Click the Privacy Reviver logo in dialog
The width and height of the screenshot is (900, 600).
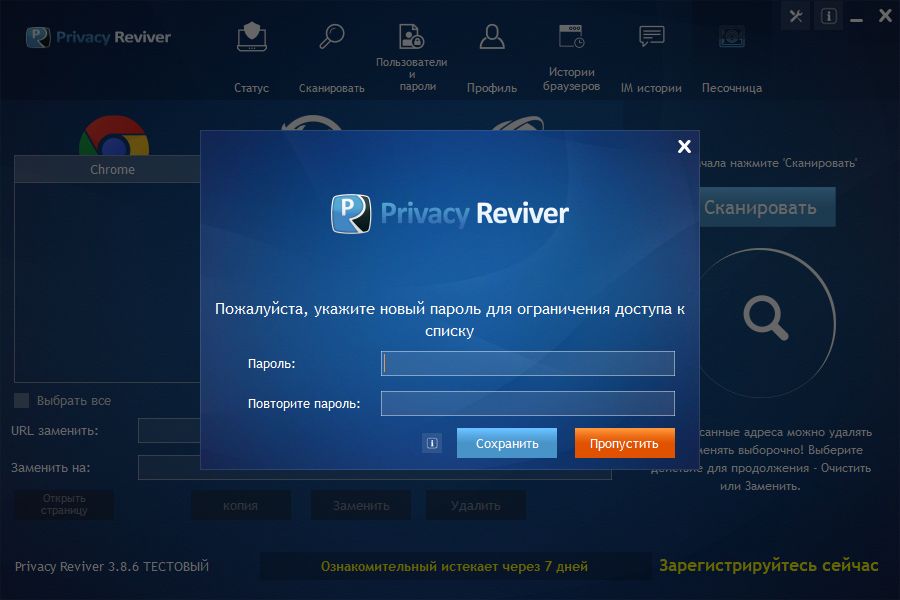449,214
